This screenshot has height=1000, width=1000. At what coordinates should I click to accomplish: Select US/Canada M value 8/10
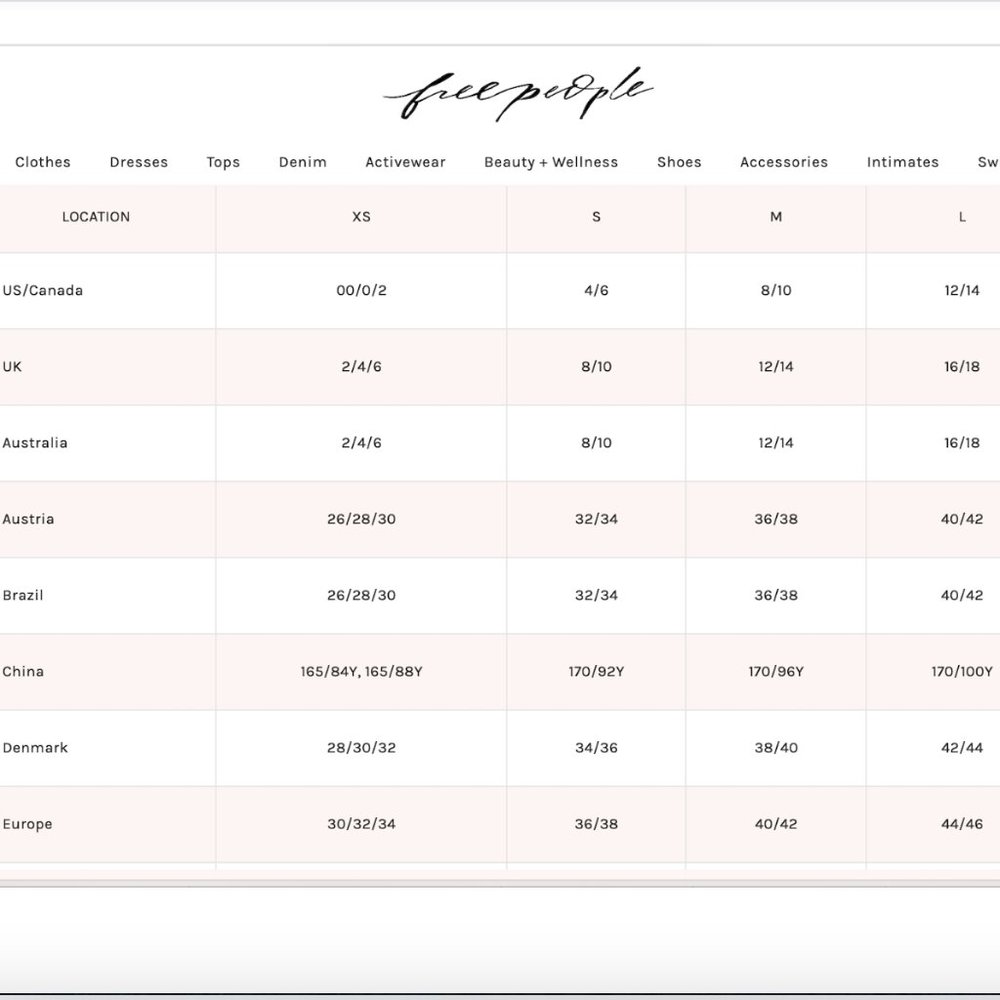coord(776,290)
